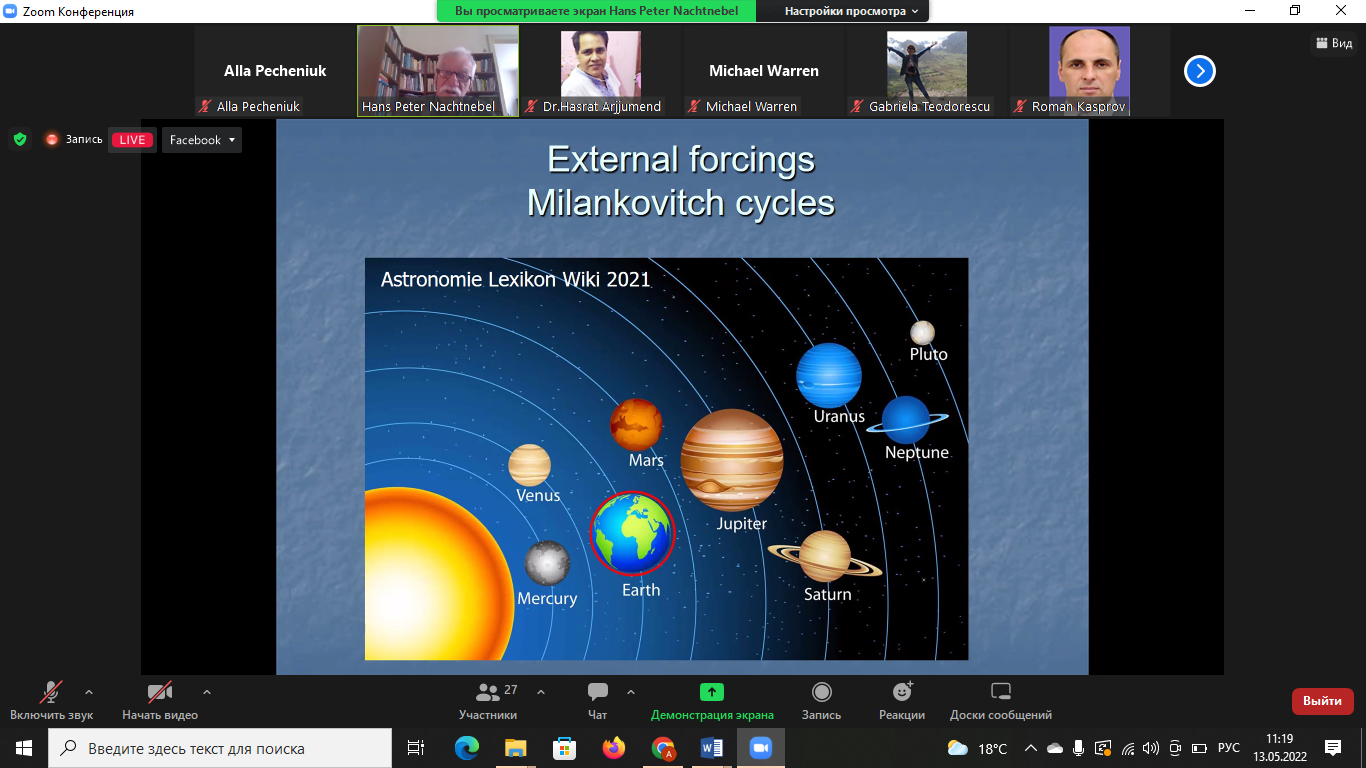Screen dimensions: 1366x768
Task: Open the Reactions emoji menu
Action: click(x=901, y=693)
